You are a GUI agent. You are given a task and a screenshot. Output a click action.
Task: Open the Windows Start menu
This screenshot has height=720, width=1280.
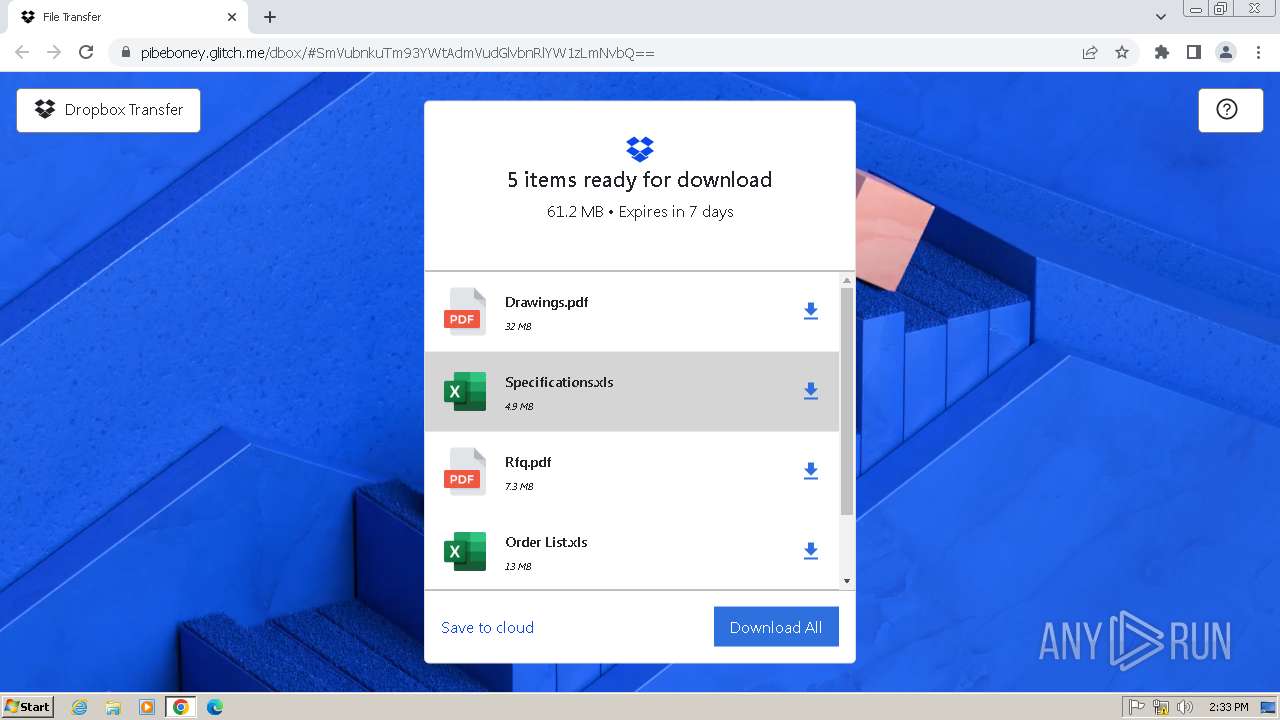pyautogui.click(x=28, y=707)
